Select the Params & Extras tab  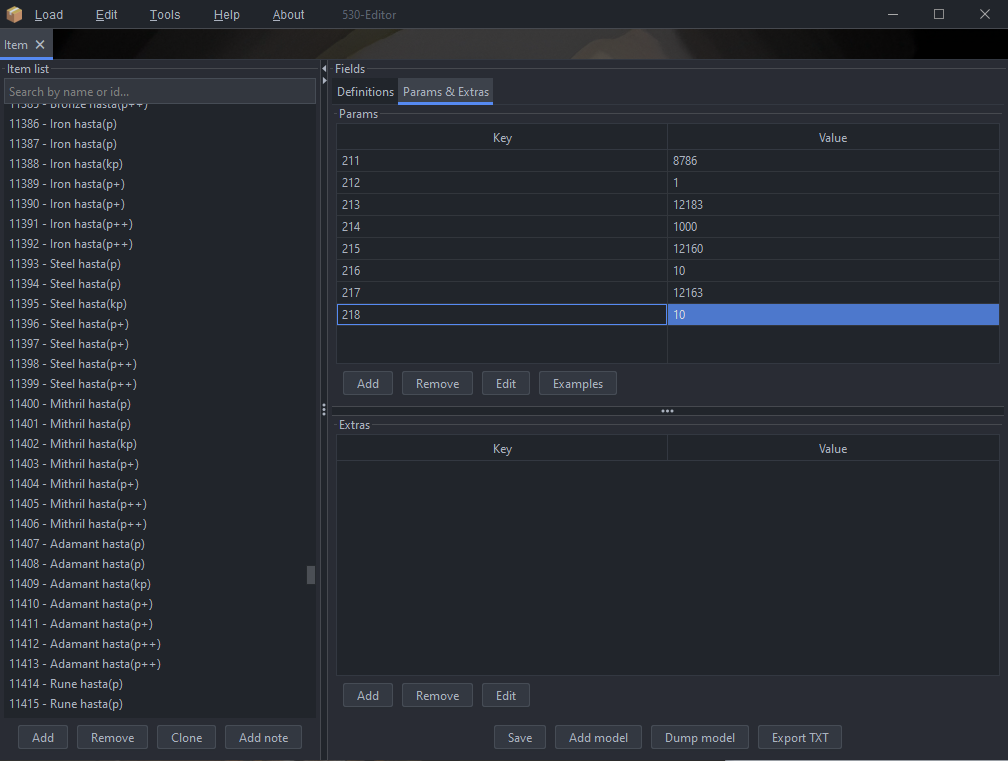pyautogui.click(x=446, y=92)
